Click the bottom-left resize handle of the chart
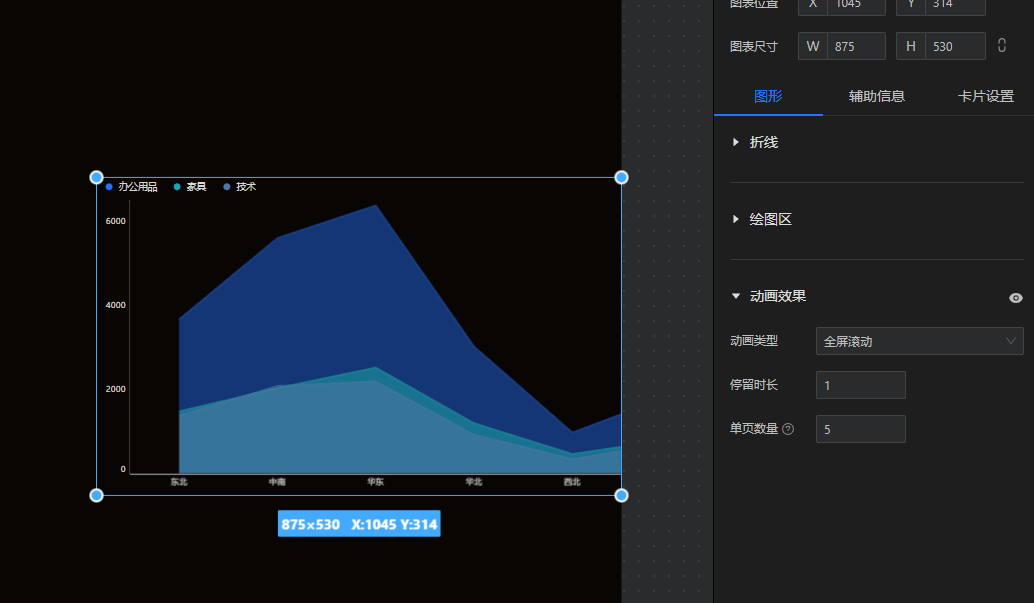1034x603 pixels. (x=97, y=495)
